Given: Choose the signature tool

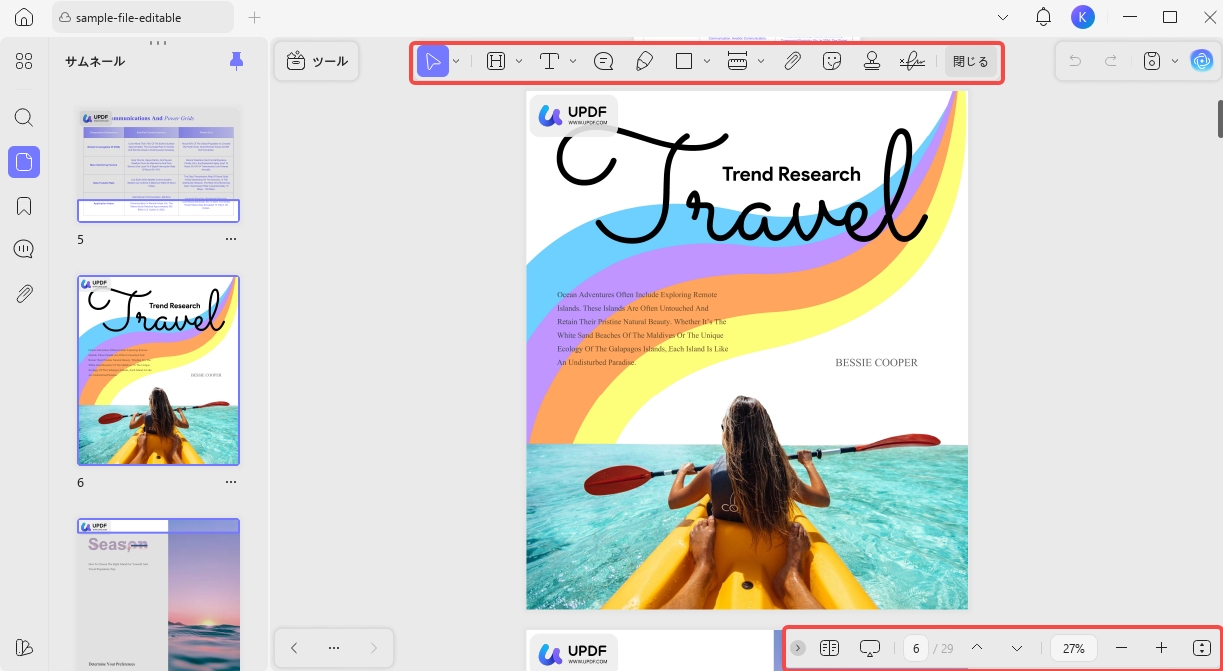Looking at the screenshot, I should 911,61.
